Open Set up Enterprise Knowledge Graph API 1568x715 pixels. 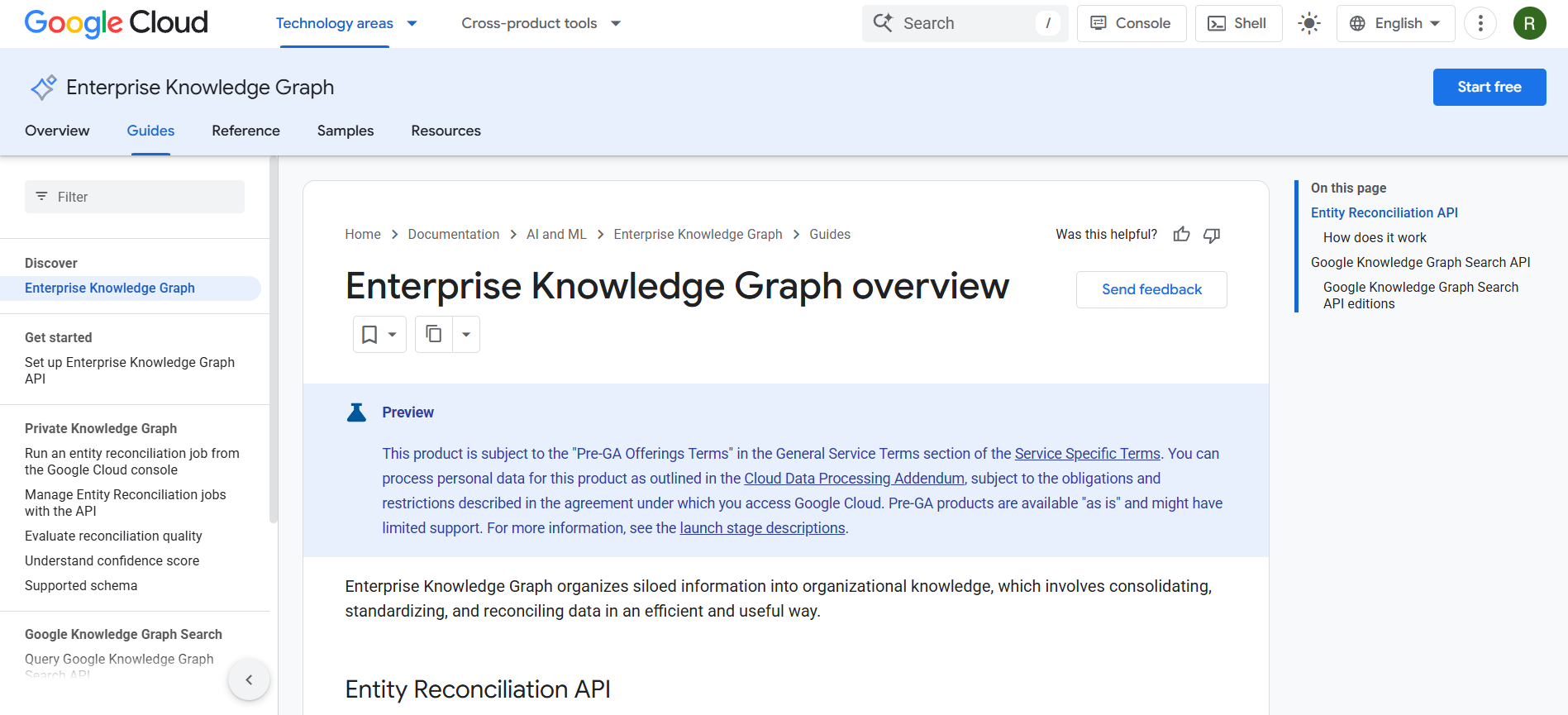click(x=130, y=370)
